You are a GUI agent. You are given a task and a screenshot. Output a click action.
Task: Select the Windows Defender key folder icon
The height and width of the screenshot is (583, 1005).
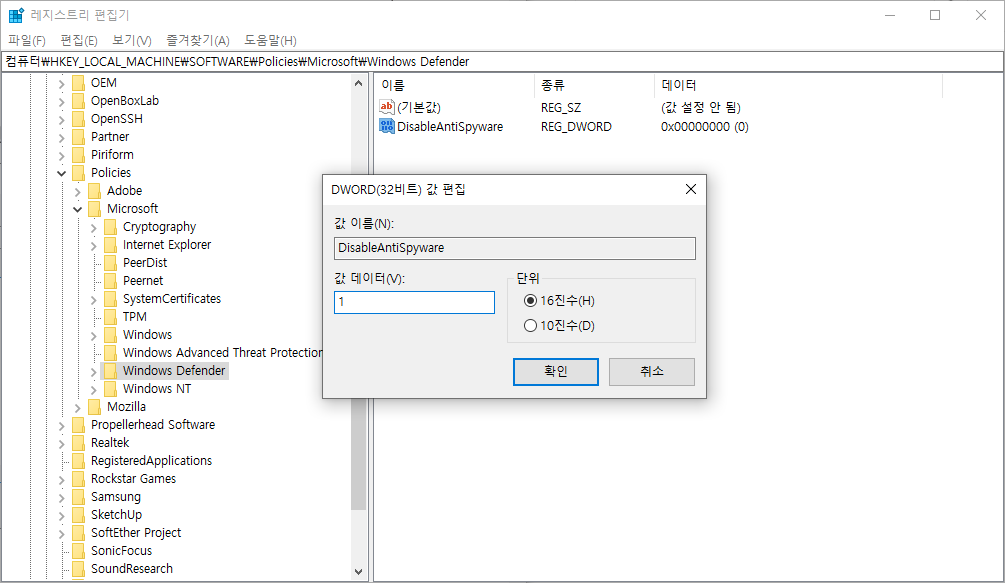pyautogui.click(x=110, y=370)
